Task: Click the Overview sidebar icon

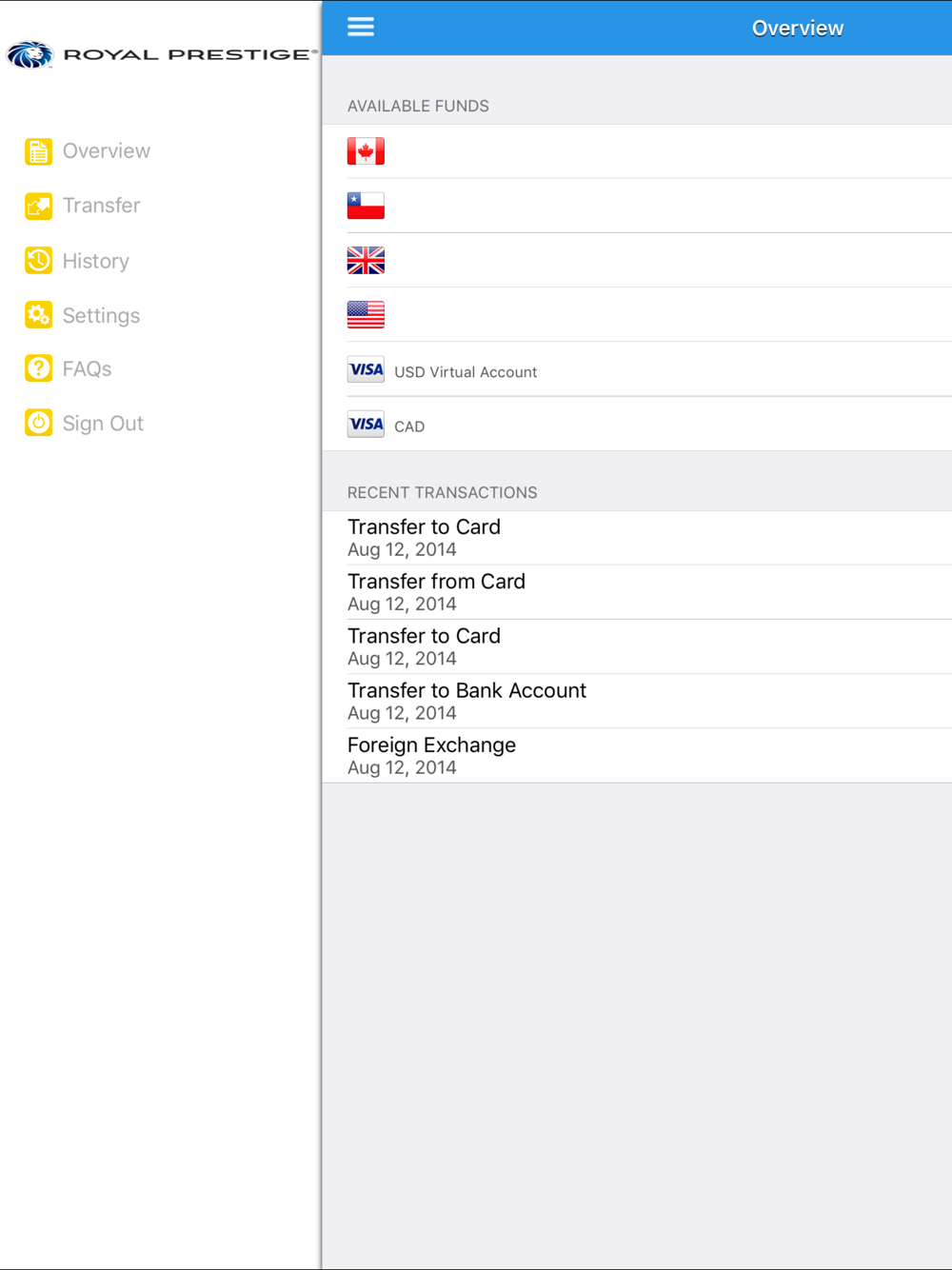Action: pyautogui.click(x=39, y=151)
